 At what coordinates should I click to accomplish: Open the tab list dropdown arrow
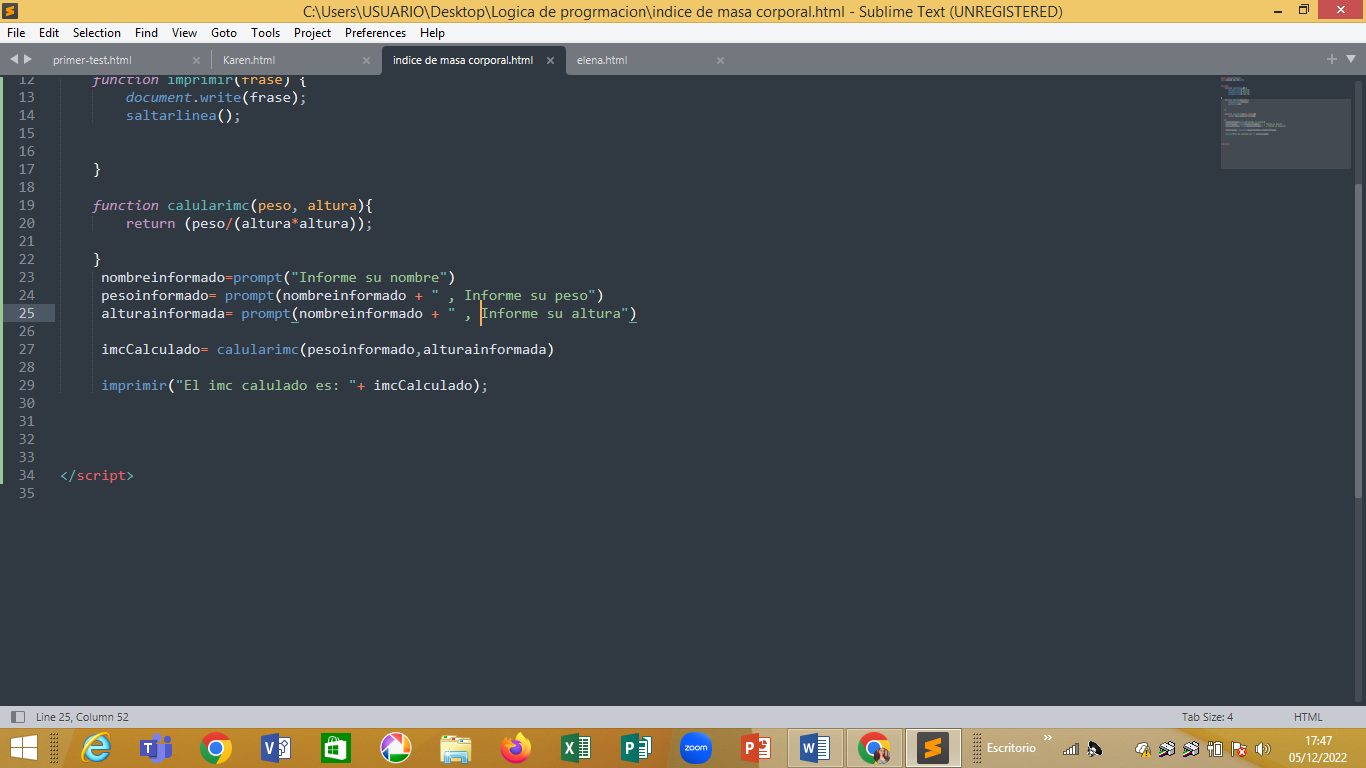pyautogui.click(x=1350, y=60)
